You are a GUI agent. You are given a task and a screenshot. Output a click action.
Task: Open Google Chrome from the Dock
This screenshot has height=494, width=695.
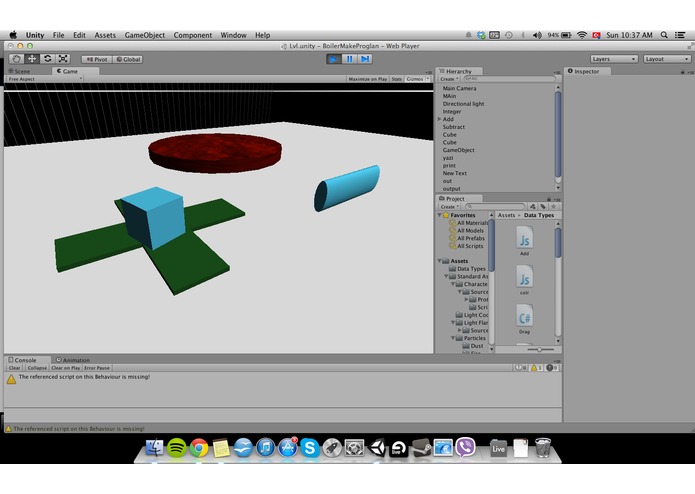pos(199,448)
